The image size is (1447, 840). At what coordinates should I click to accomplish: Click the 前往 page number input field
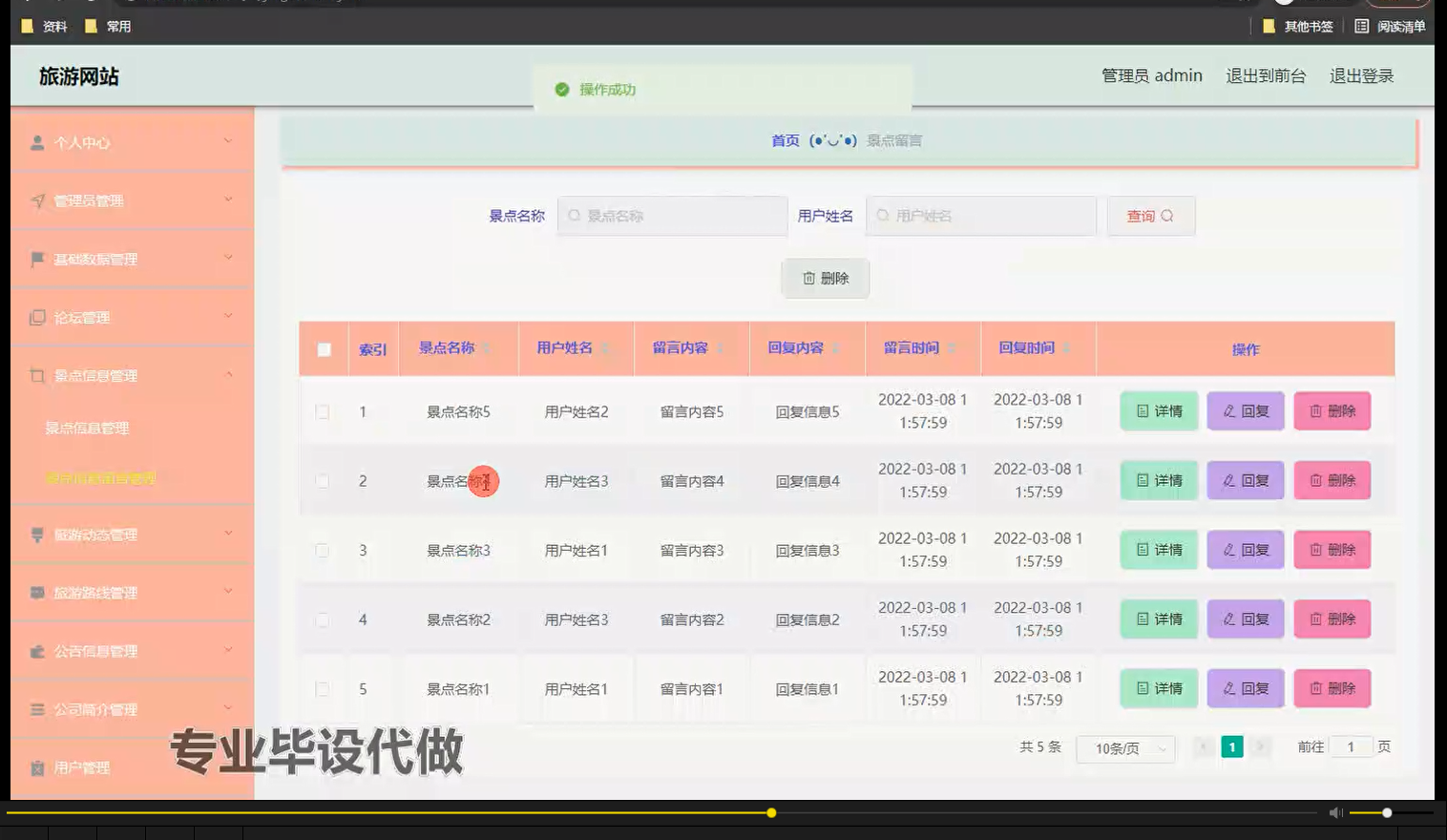point(1352,746)
